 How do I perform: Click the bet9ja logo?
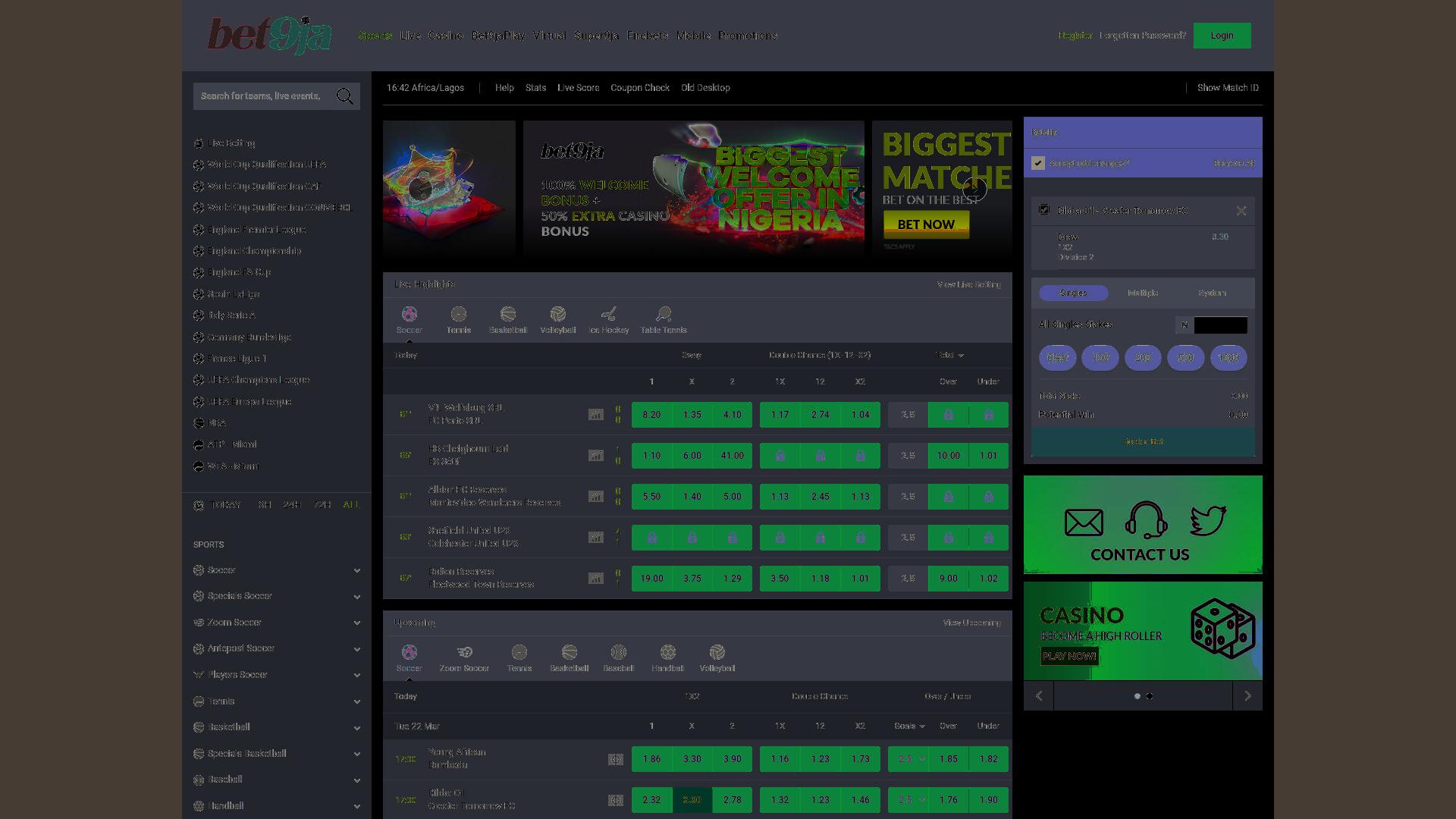(x=269, y=35)
